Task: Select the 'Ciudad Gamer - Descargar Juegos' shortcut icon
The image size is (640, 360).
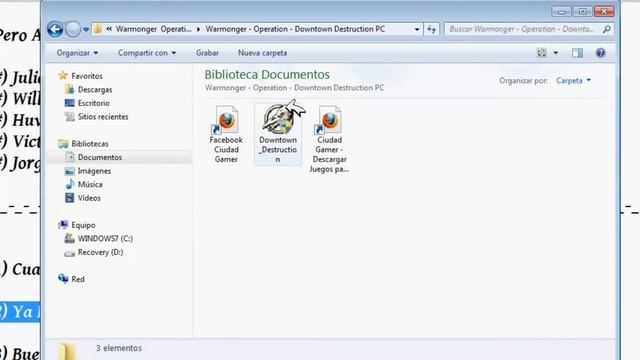Action: (x=329, y=120)
